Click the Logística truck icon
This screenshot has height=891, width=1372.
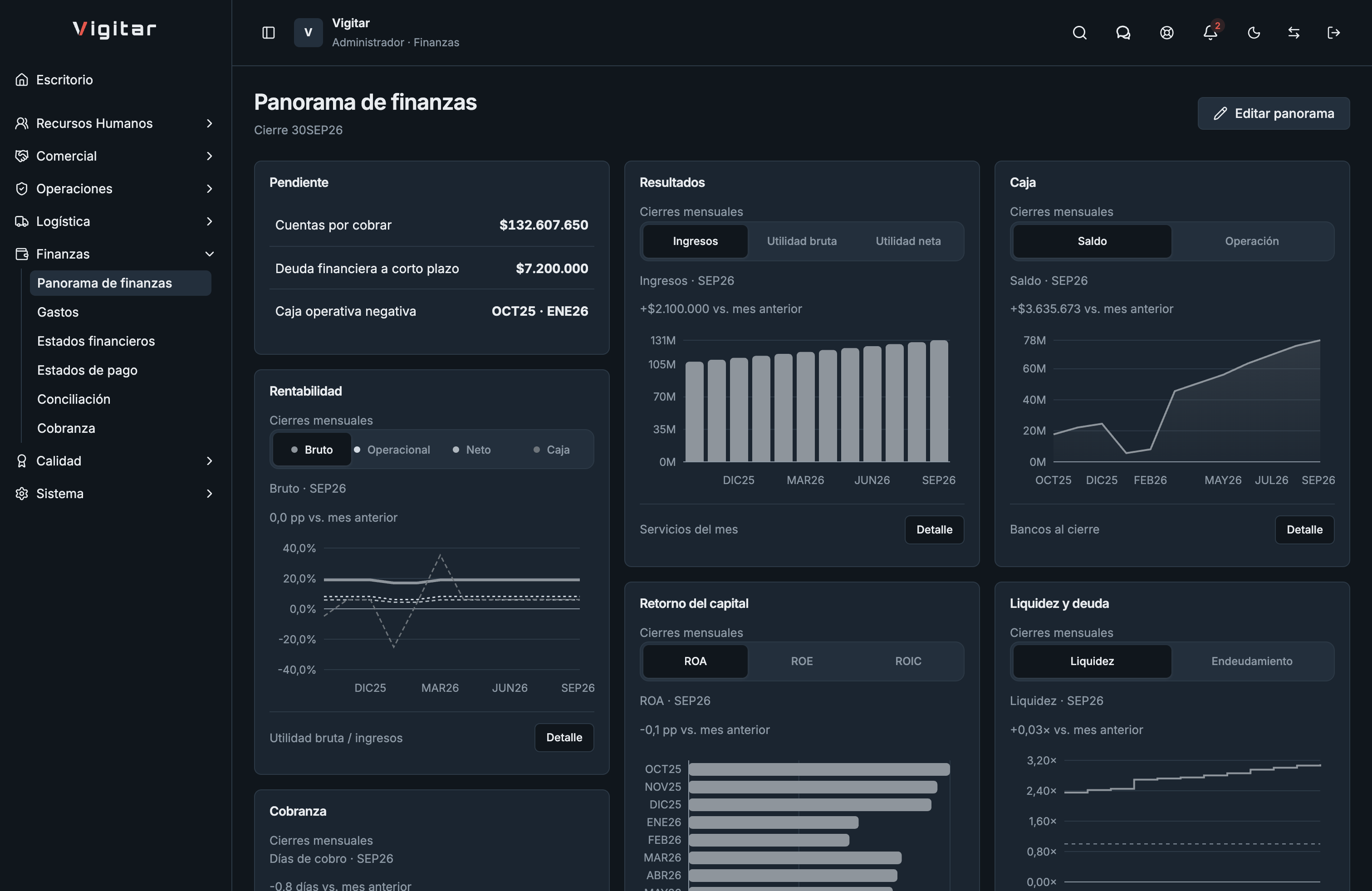[x=22, y=221]
